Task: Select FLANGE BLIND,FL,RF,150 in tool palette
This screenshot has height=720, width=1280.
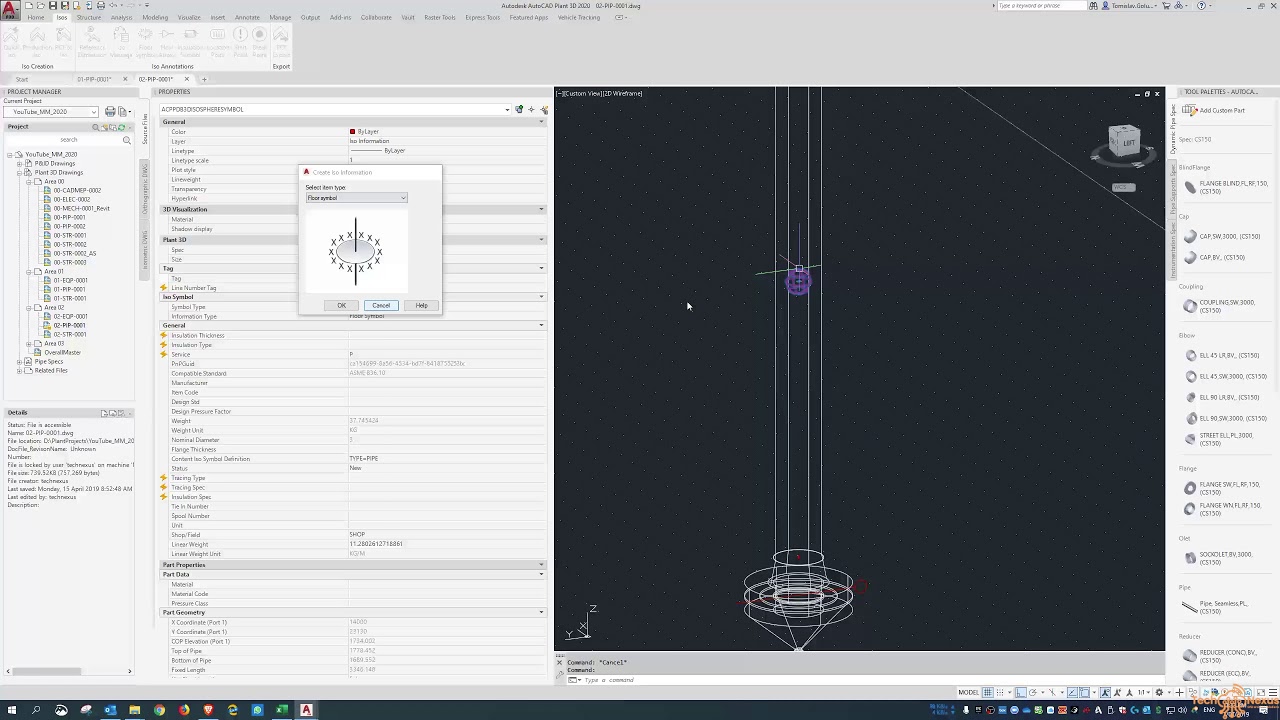Action: tap(1225, 186)
